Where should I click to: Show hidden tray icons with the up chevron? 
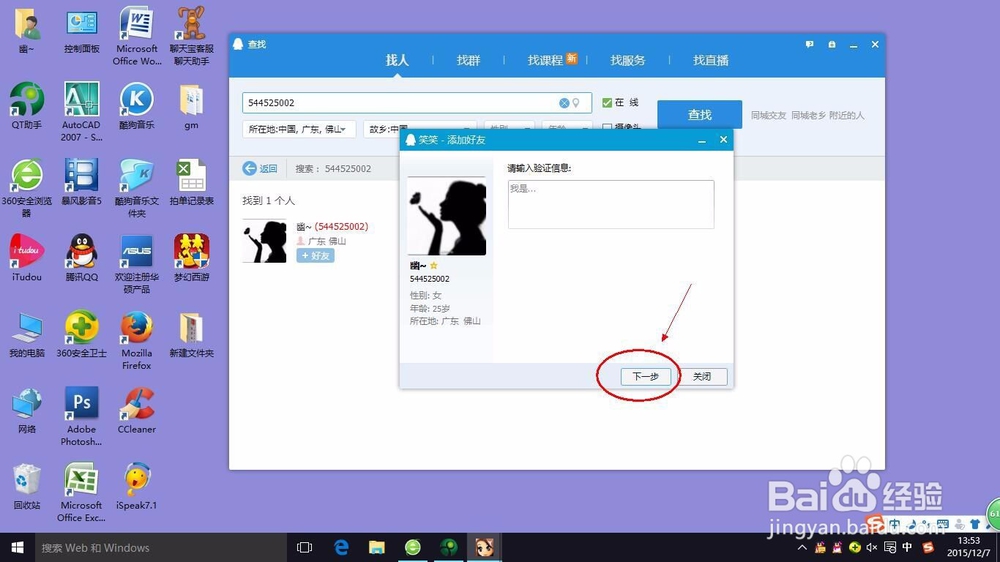802,547
